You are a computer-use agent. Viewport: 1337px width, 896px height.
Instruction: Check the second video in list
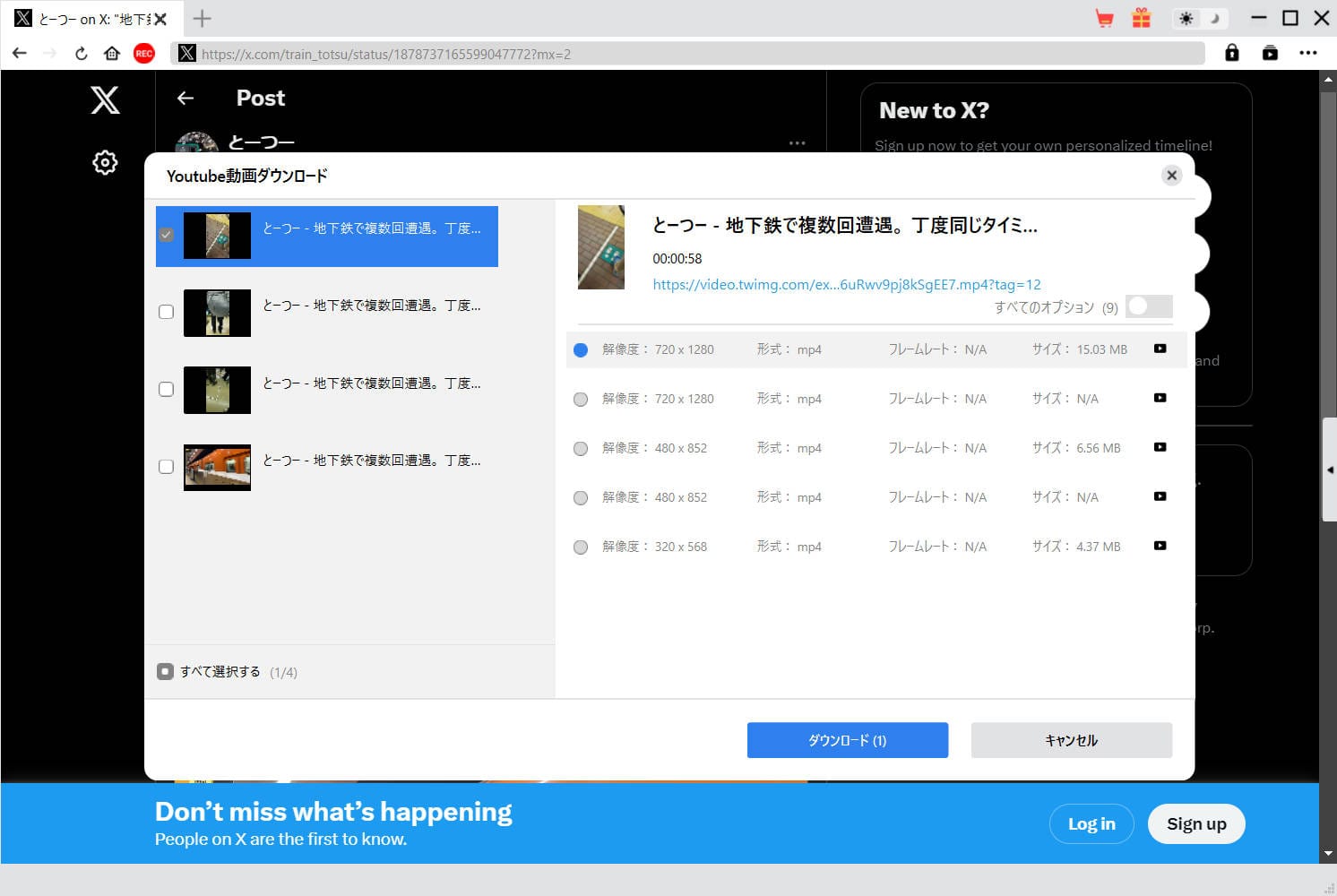pos(166,312)
